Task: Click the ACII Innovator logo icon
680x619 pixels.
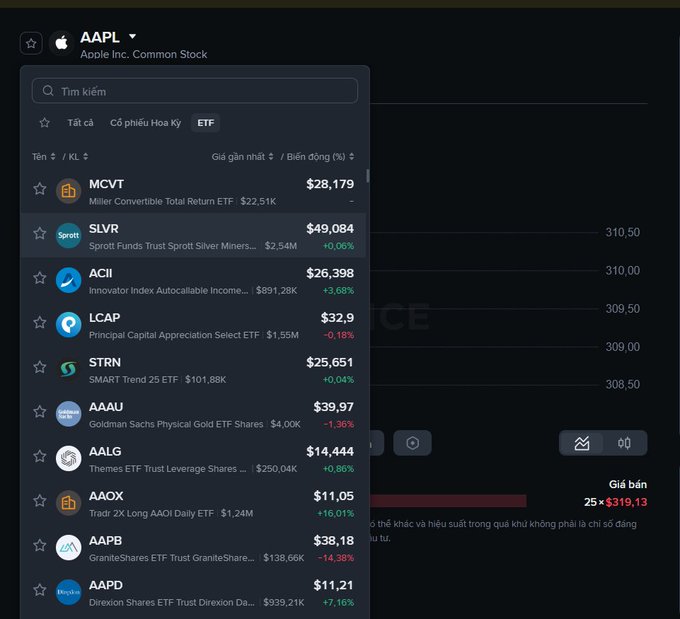Action: click(x=69, y=280)
